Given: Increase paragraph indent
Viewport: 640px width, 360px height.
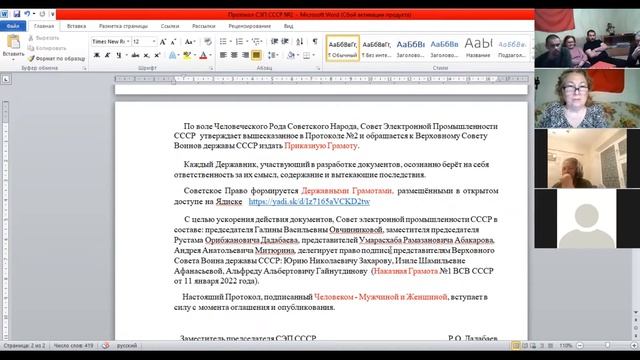Looking at the screenshot, I should 285,42.
